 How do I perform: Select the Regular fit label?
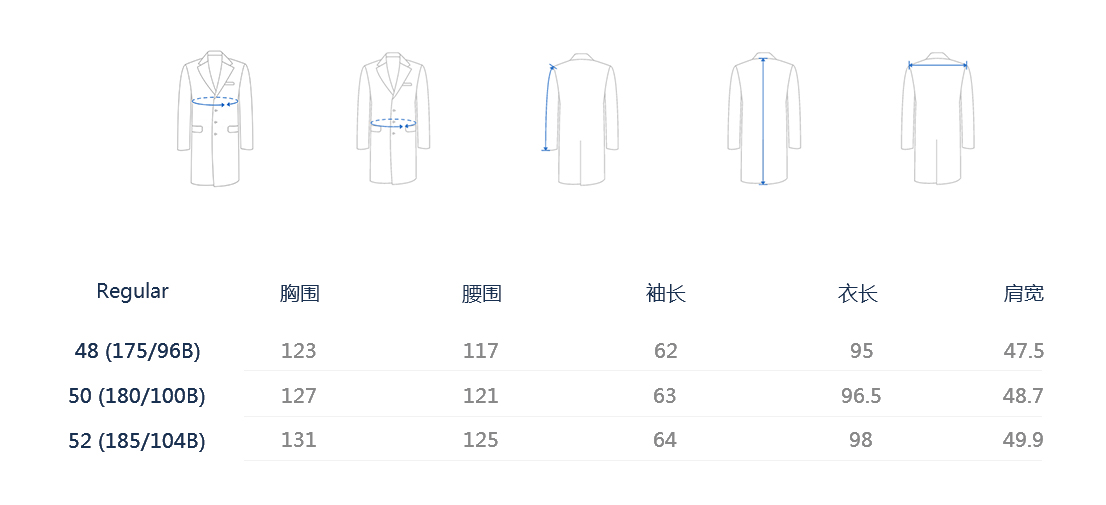132,291
